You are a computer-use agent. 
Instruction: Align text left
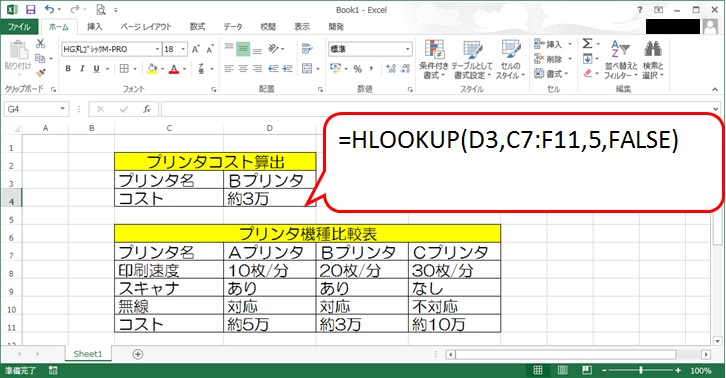[x=229, y=69]
